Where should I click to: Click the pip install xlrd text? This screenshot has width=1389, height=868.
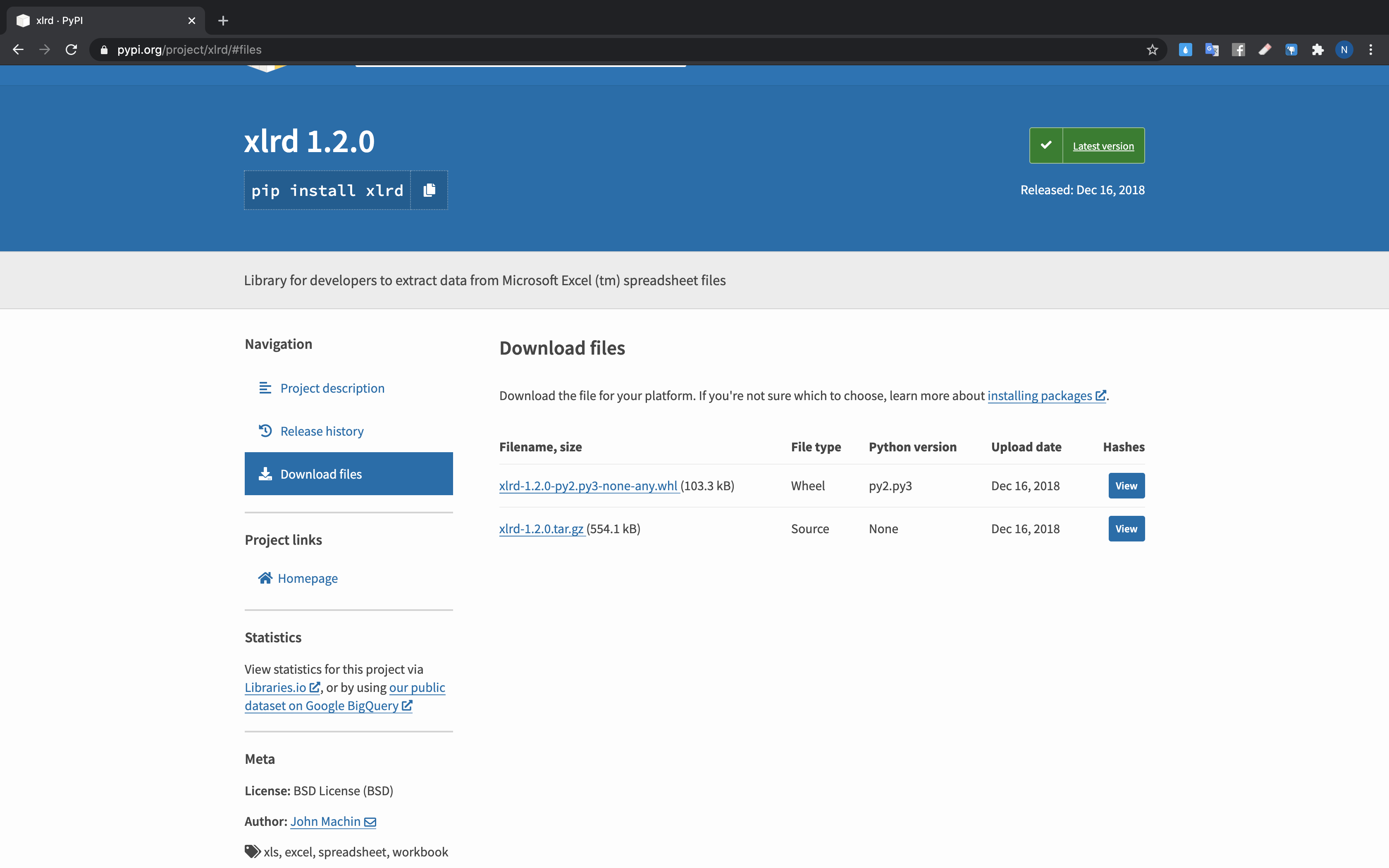click(327, 191)
